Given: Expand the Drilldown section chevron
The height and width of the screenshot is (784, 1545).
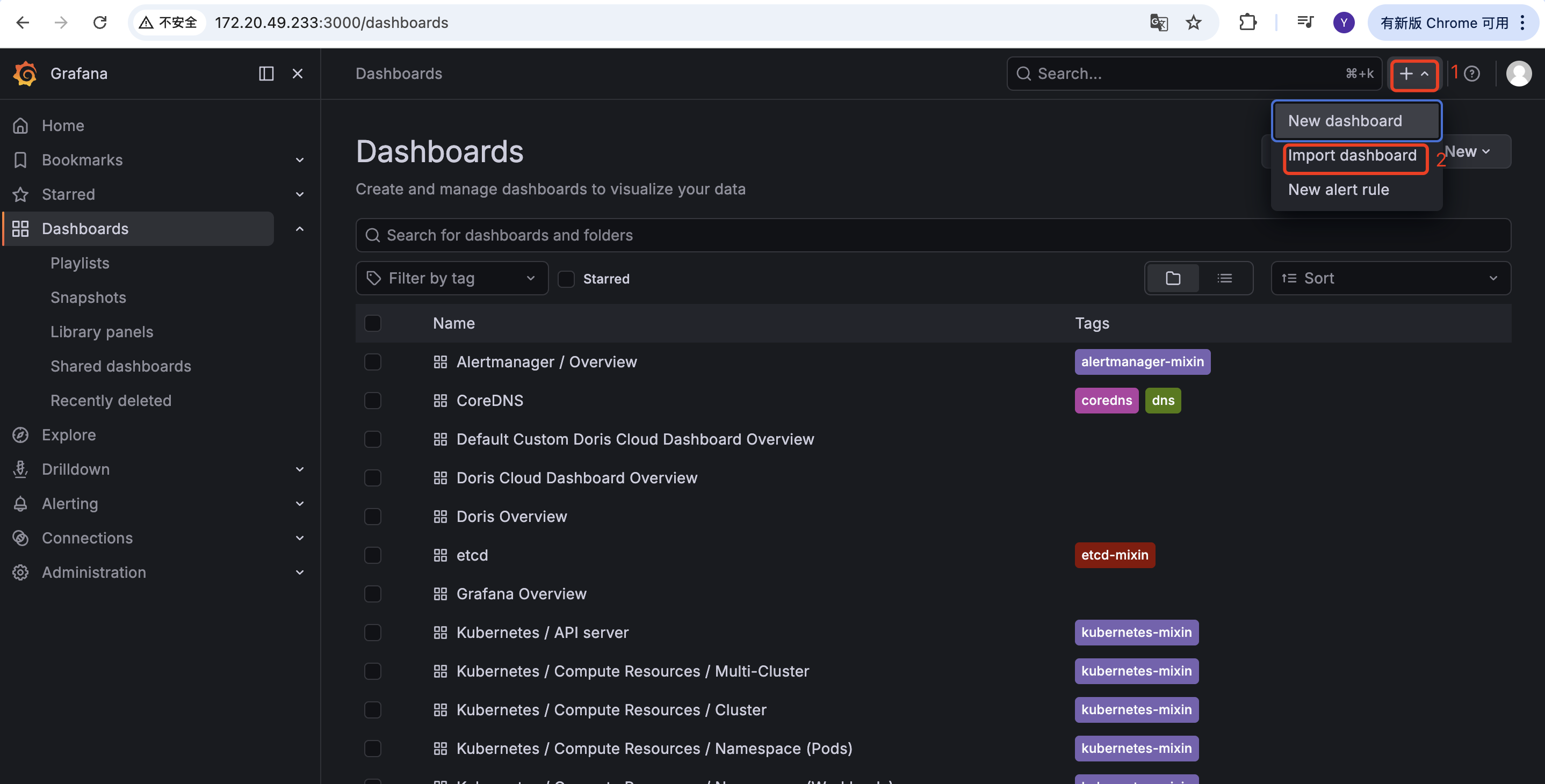Looking at the screenshot, I should click(300, 469).
